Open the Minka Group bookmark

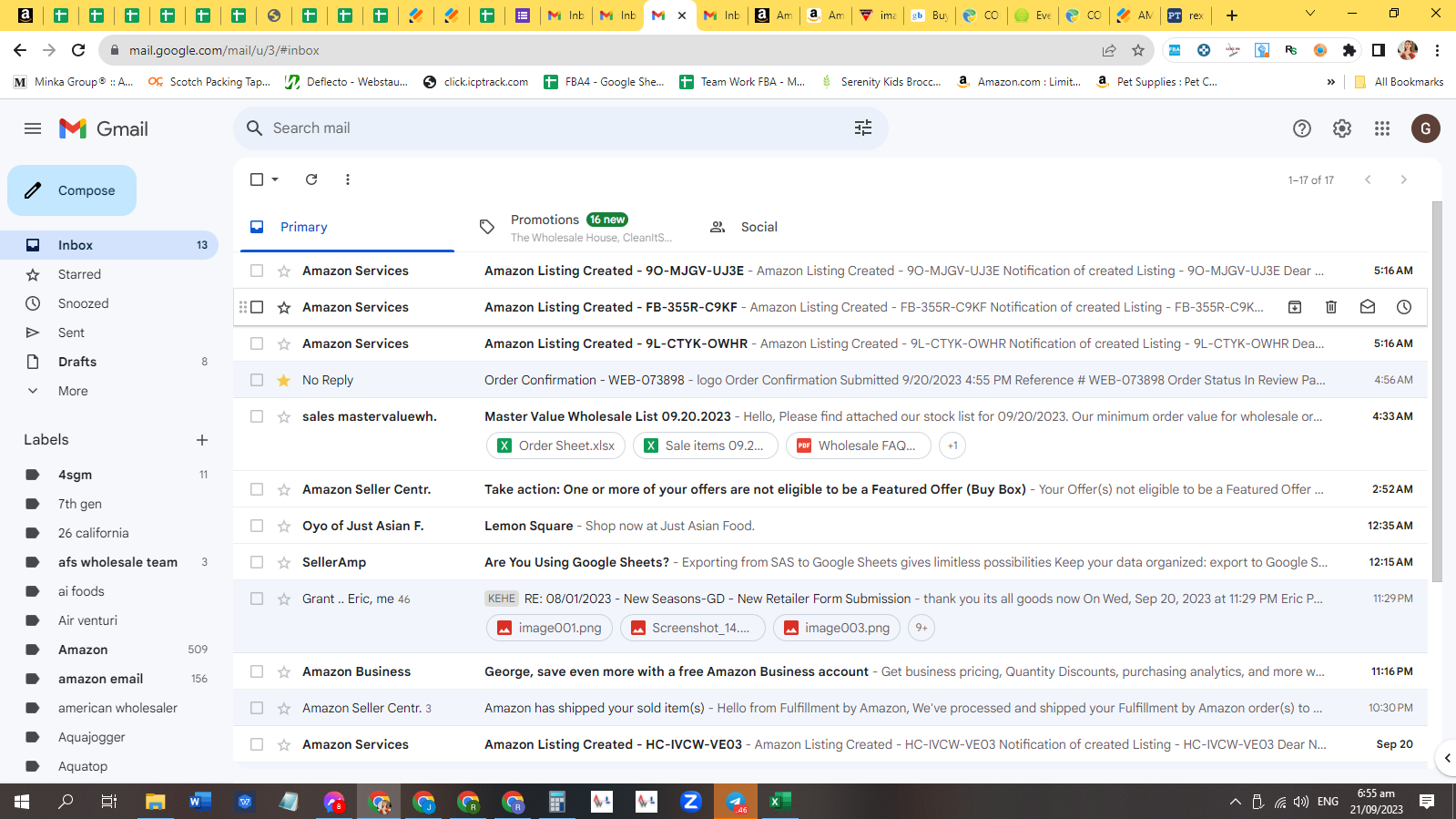(x=74, y=82)
